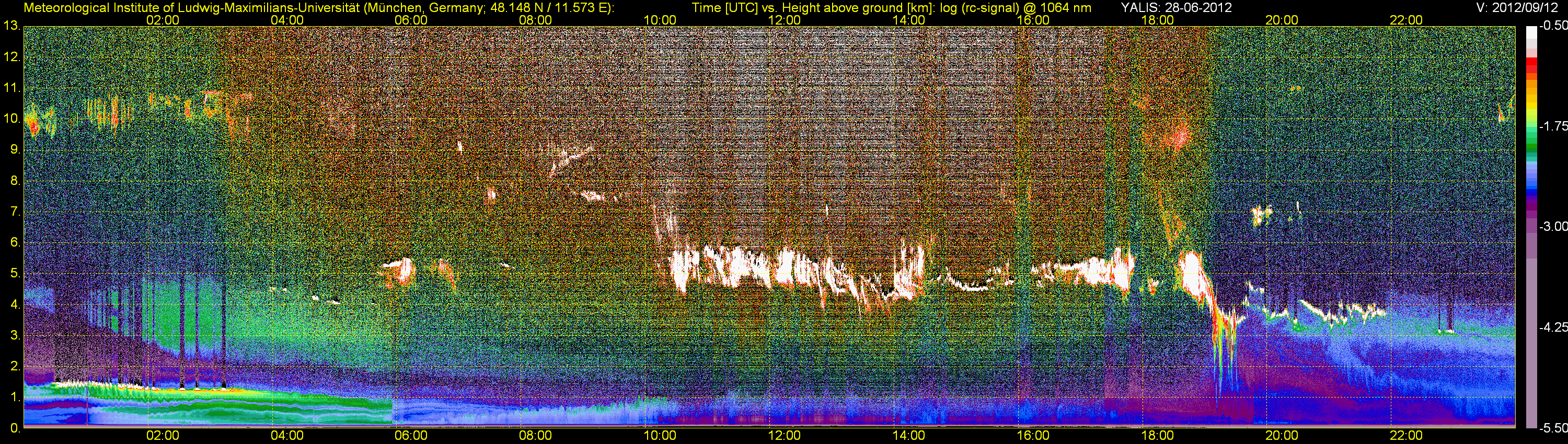Click the 3 km height axis label
Image resolution: width=1568 pixels, height=444 pixels.
pos(15,336)
